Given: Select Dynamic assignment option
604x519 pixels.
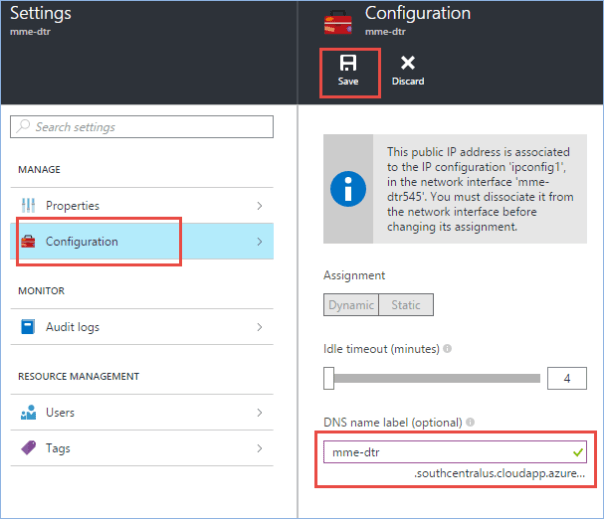Looking at the screenshot, I should pos(351,305).
